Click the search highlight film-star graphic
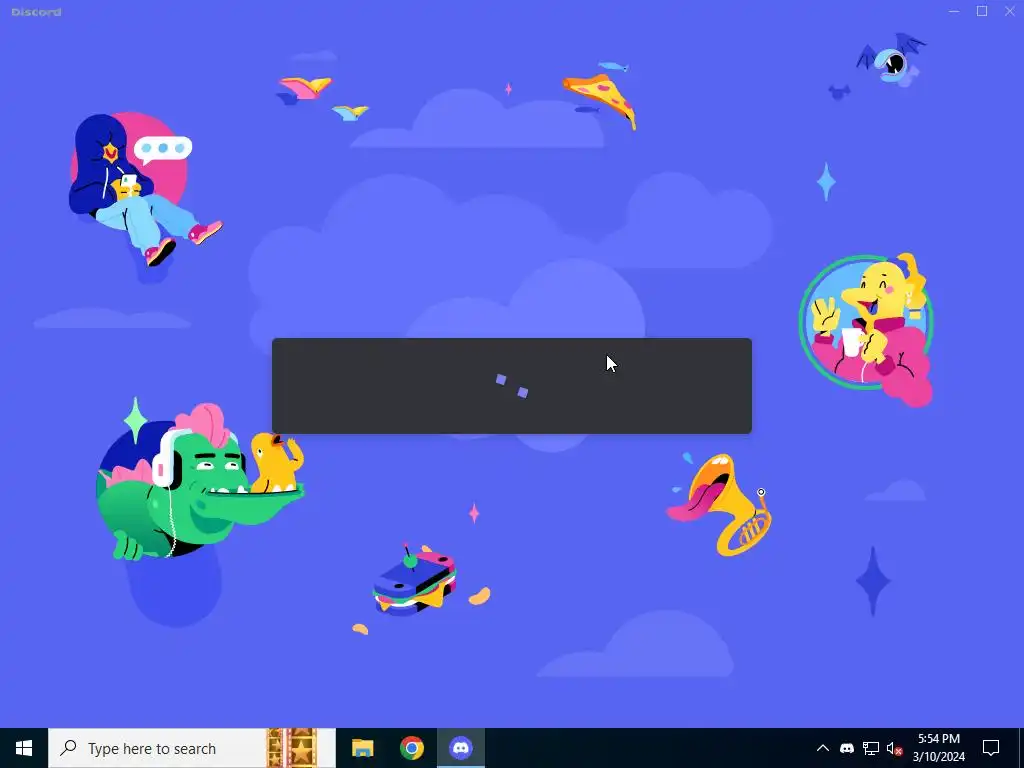The image size is (1024, 768). 292,748
